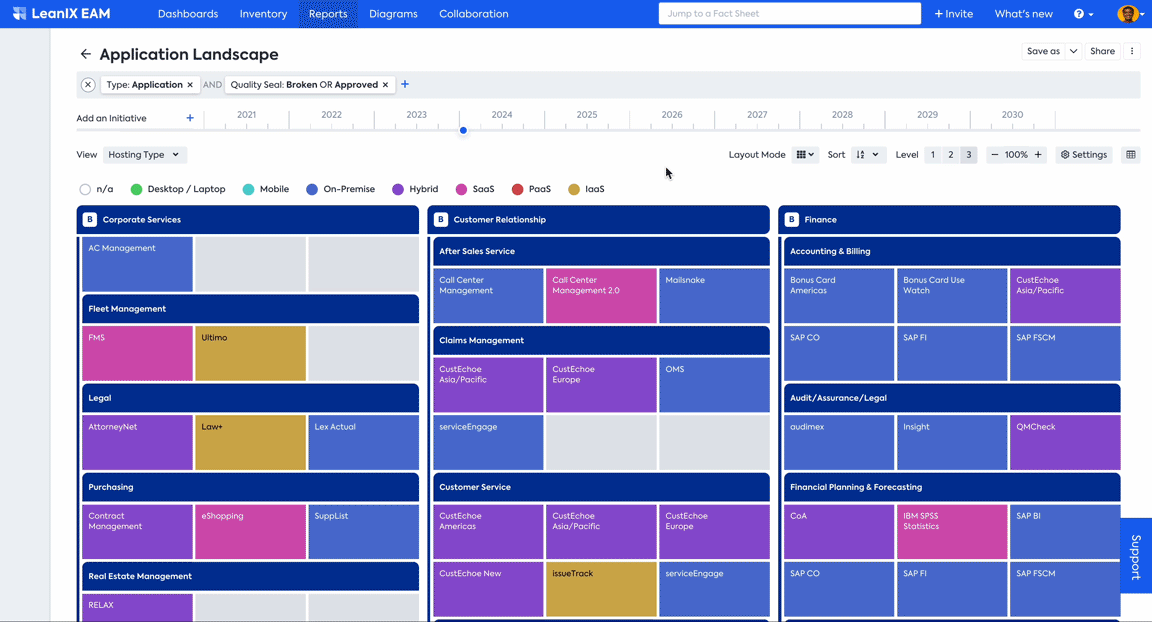This screenshot has height=622, width=1152.
Task: Open the Collaboration menu
Action: (x=474, y=14)
